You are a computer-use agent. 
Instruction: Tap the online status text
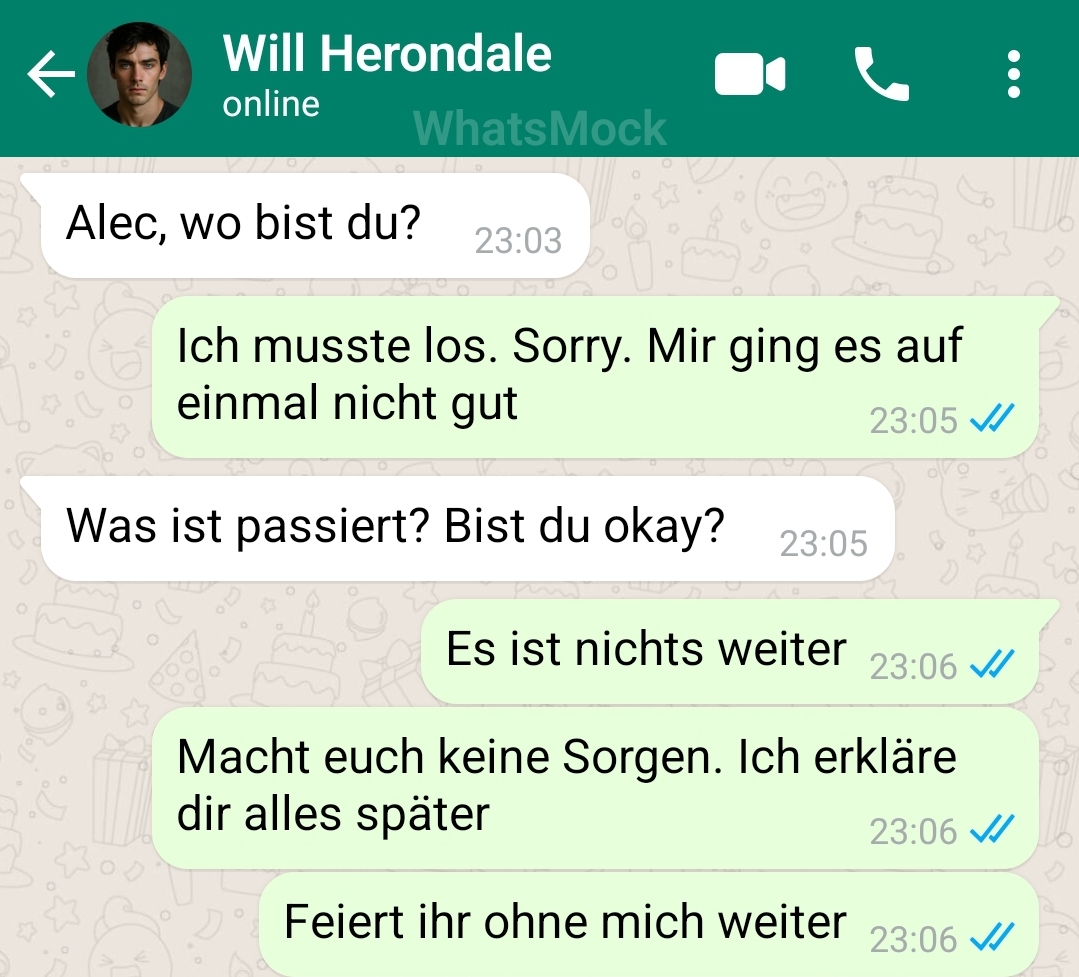(271, 105)
